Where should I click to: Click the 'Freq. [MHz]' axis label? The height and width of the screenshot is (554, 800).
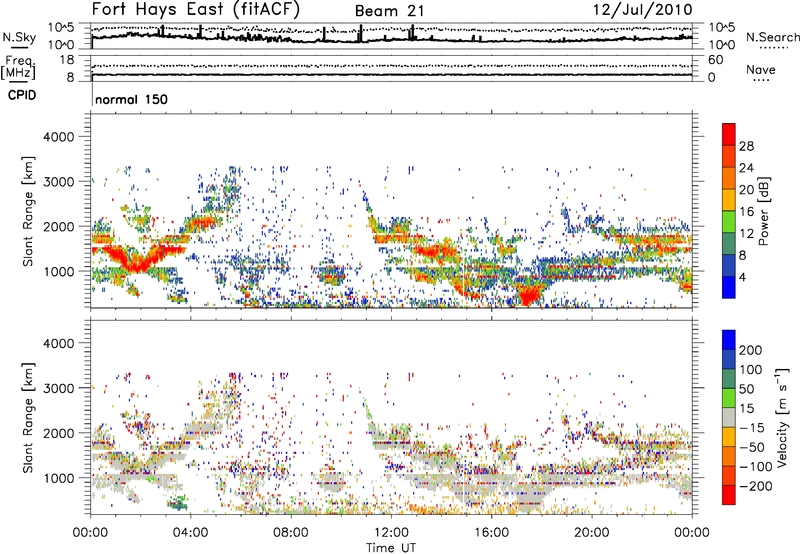click(19, 68)
